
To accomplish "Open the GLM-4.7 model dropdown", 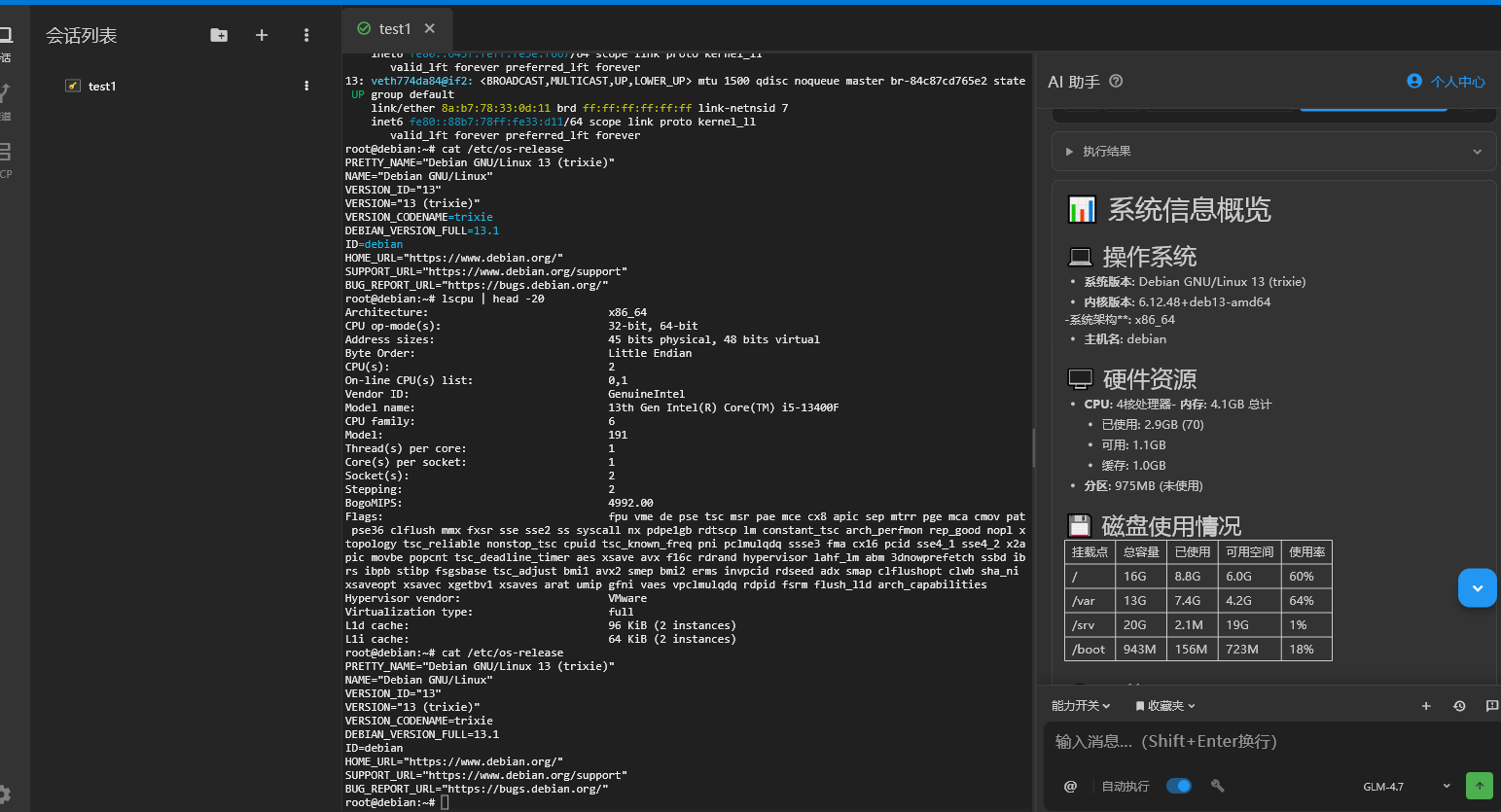I will coord(1406,786).
